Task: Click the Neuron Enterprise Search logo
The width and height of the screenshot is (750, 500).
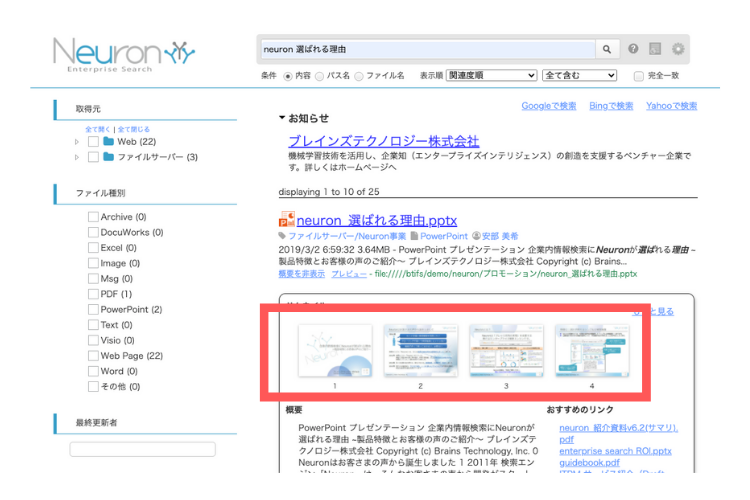Action: click(x=124, y=55)
